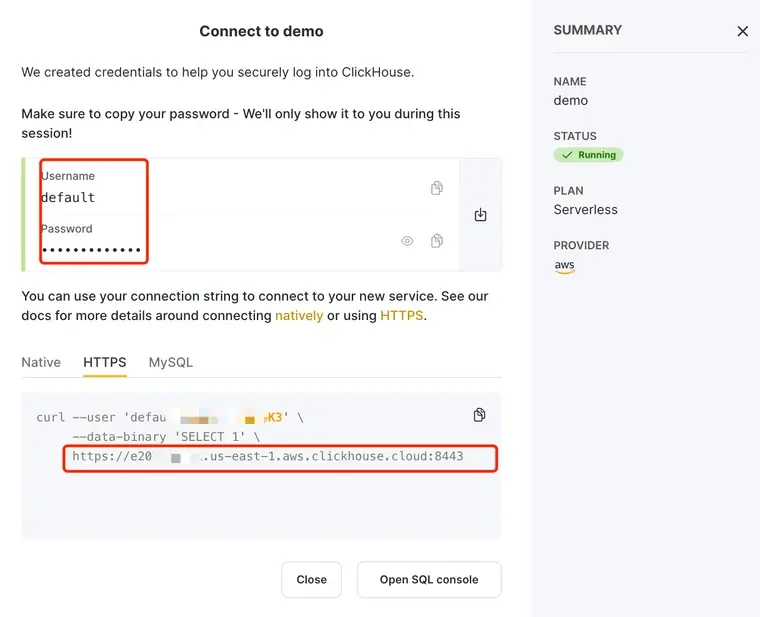
Task: Download the credentials file
Action: click(480, 215)
